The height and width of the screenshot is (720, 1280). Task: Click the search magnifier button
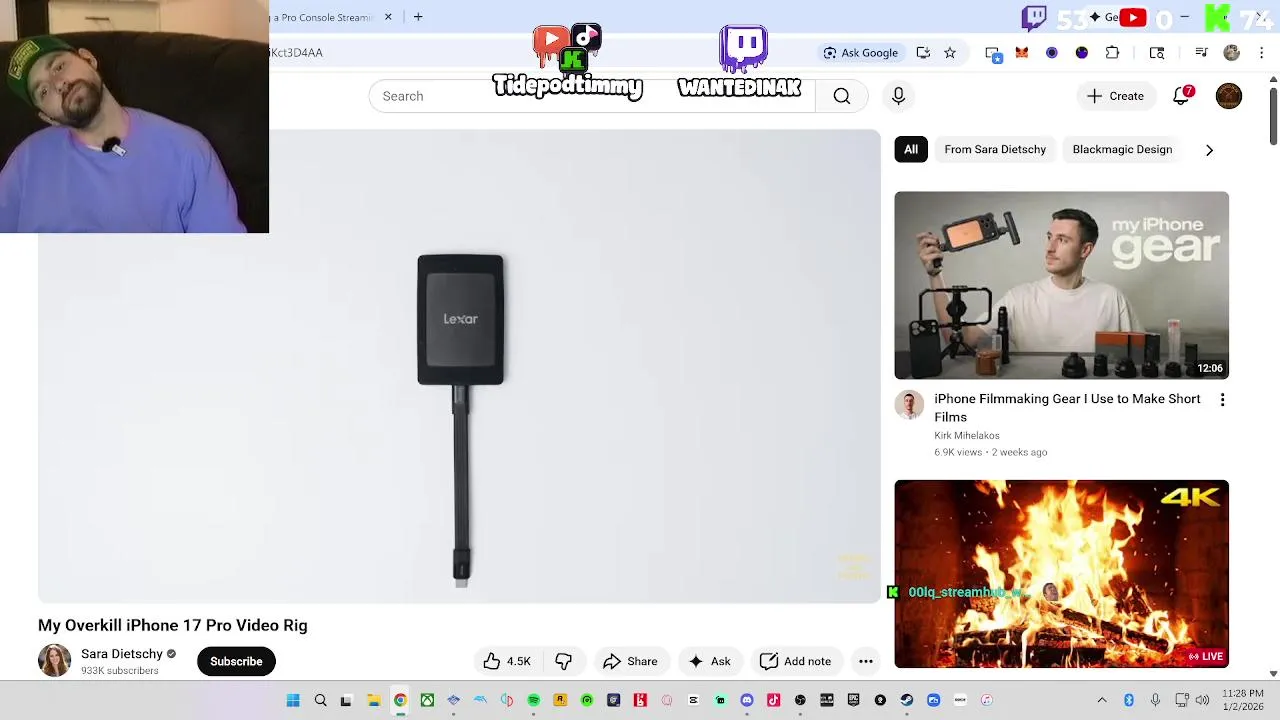[842, 96]
